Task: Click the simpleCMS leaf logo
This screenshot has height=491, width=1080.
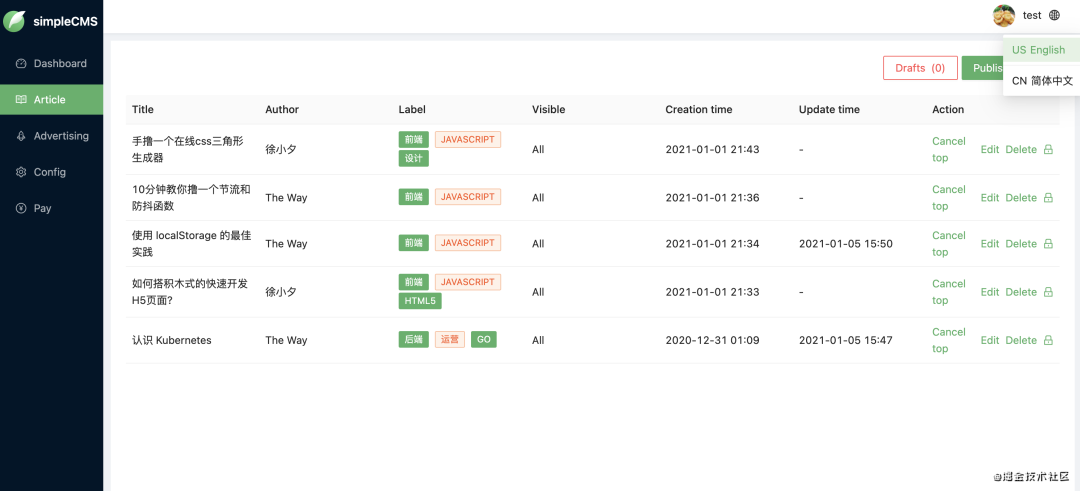Action: click(x=14, y=21)
